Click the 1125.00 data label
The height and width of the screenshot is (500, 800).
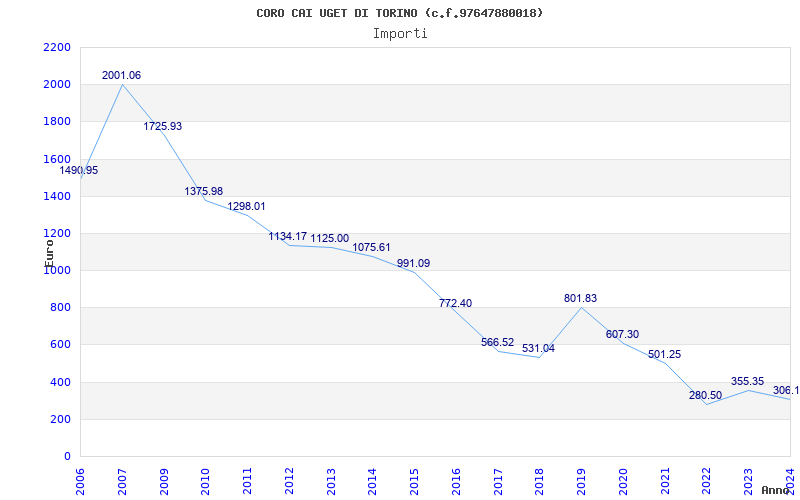click(x=330, y=238)
